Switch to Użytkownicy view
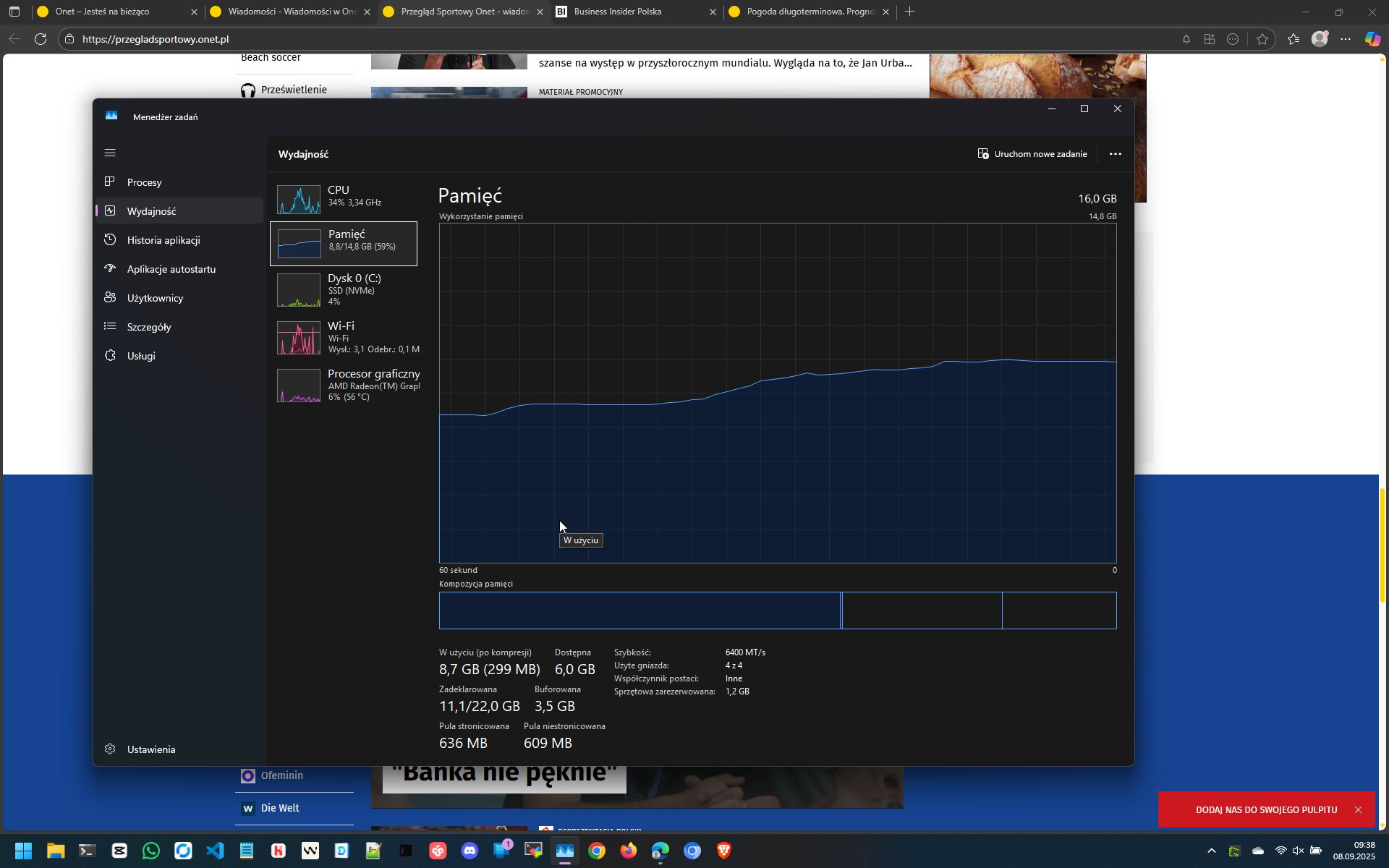 click(155, 298)
